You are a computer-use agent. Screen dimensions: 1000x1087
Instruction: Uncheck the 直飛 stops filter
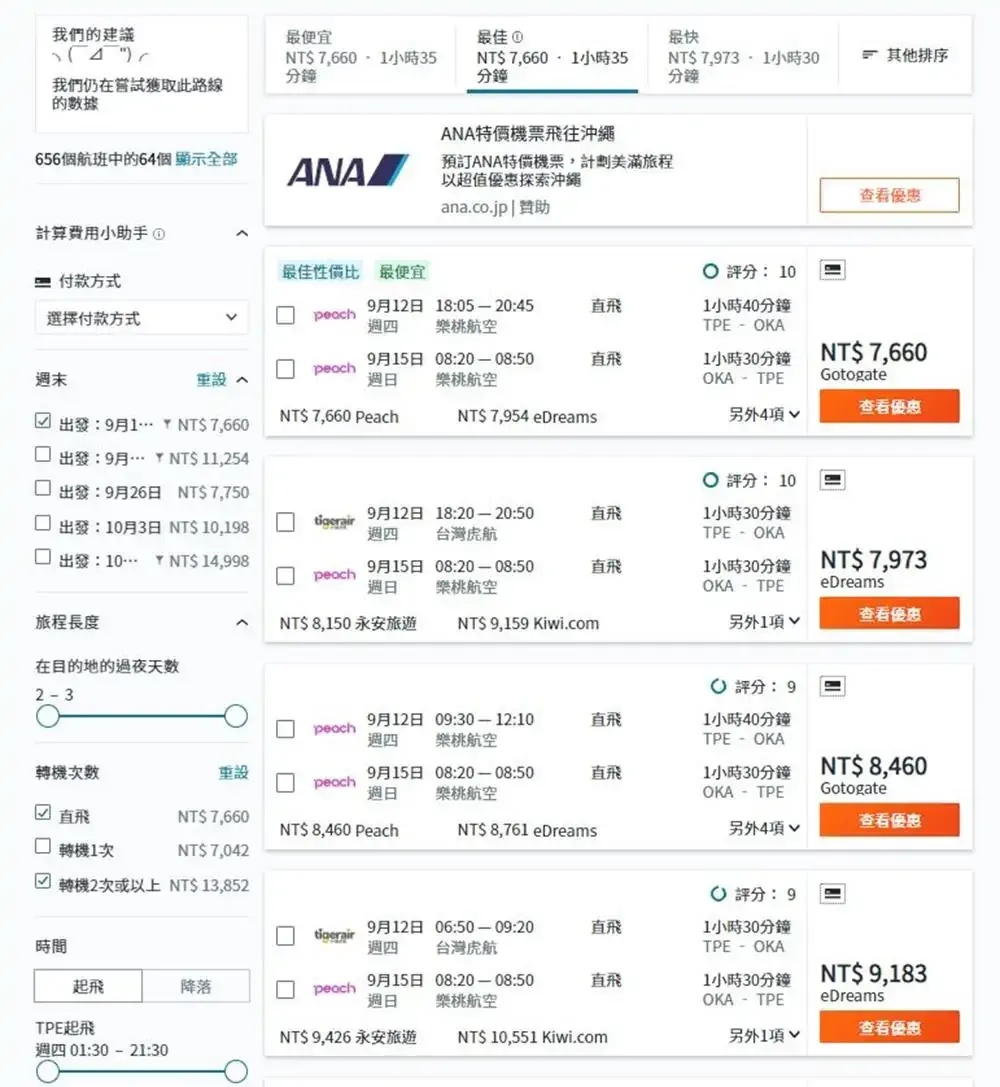[43, 812]
